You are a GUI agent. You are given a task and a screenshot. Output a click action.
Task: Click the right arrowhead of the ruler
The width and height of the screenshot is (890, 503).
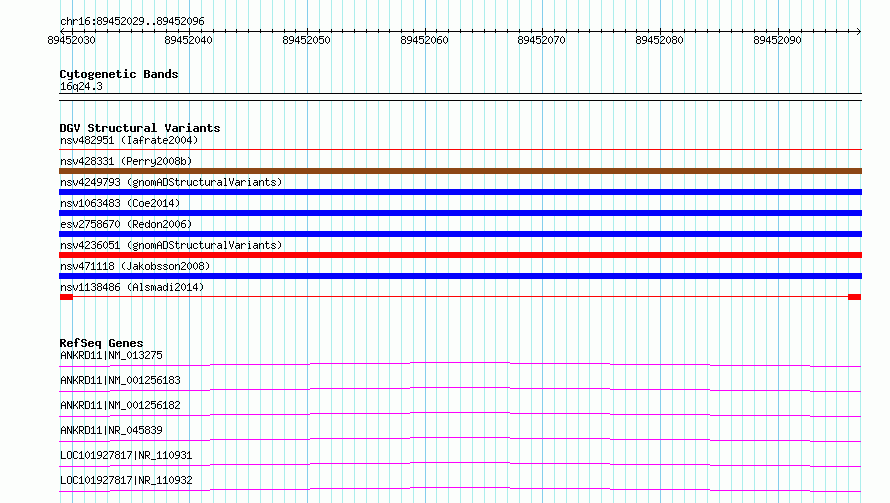click(859, 31)
